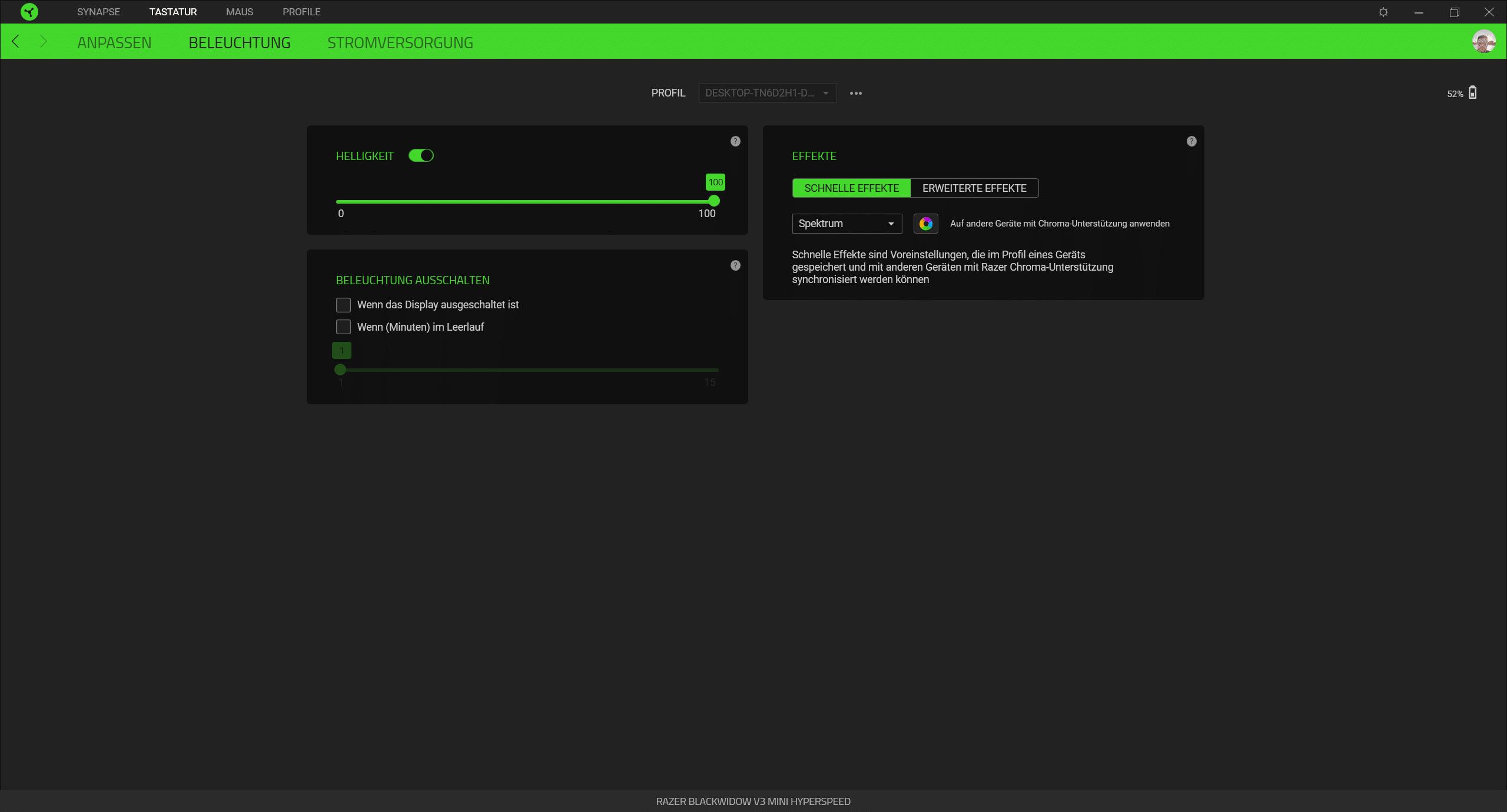The image size is (1507, 812).
Task: Switch to Stromversorgung tab
Action: 400,43
